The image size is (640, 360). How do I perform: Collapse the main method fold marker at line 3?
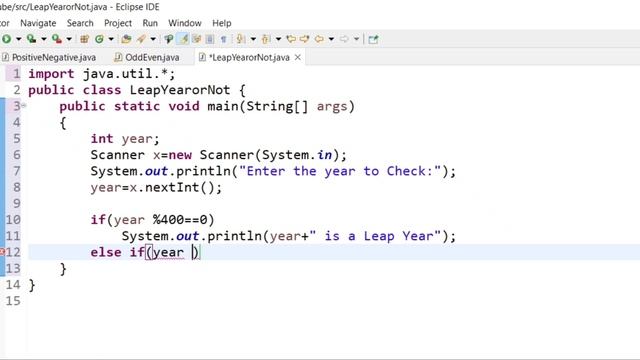[x=24, y=106]
